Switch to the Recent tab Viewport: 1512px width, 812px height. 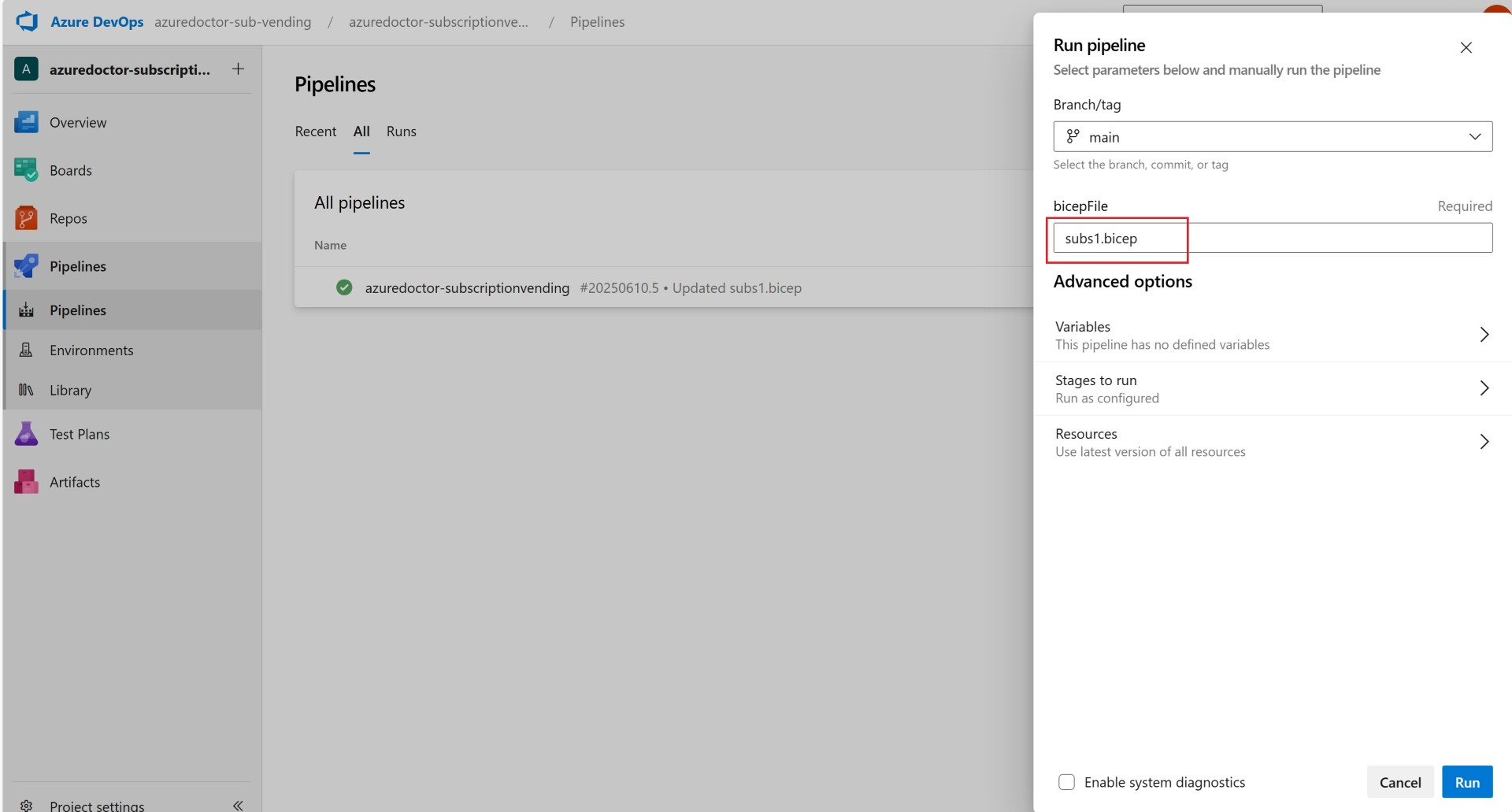(x=315, y=132)
